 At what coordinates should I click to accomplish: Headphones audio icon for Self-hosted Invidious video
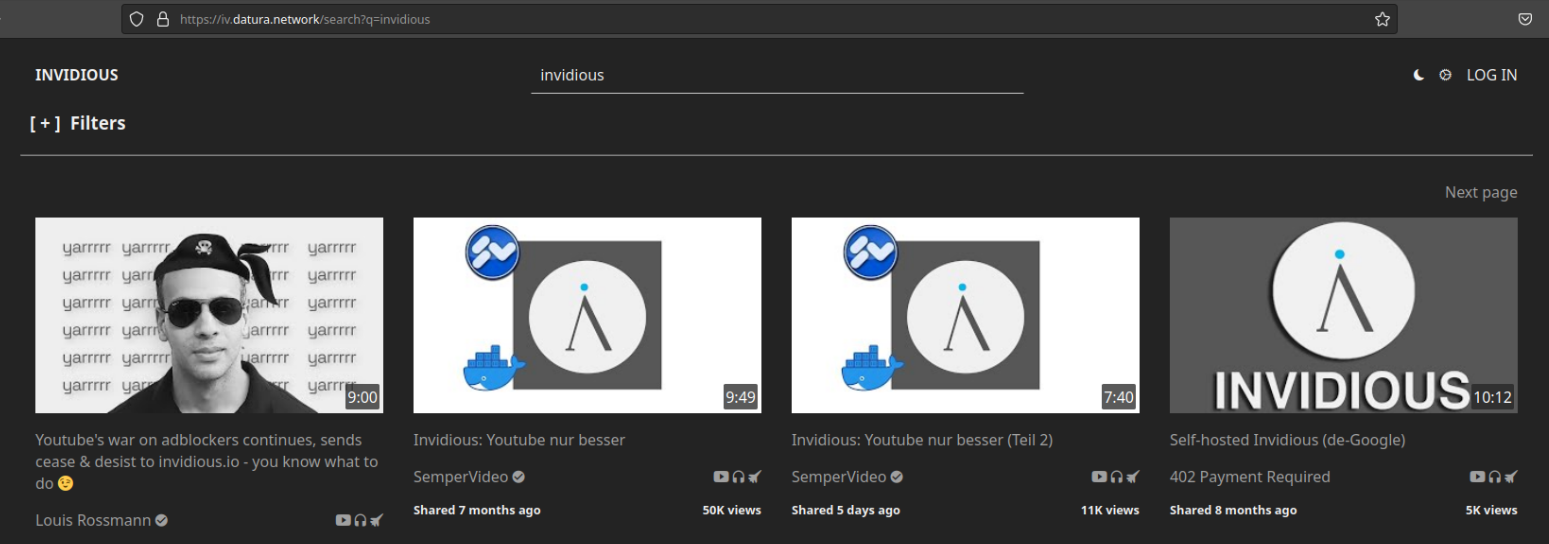[x=1494, y=477]
